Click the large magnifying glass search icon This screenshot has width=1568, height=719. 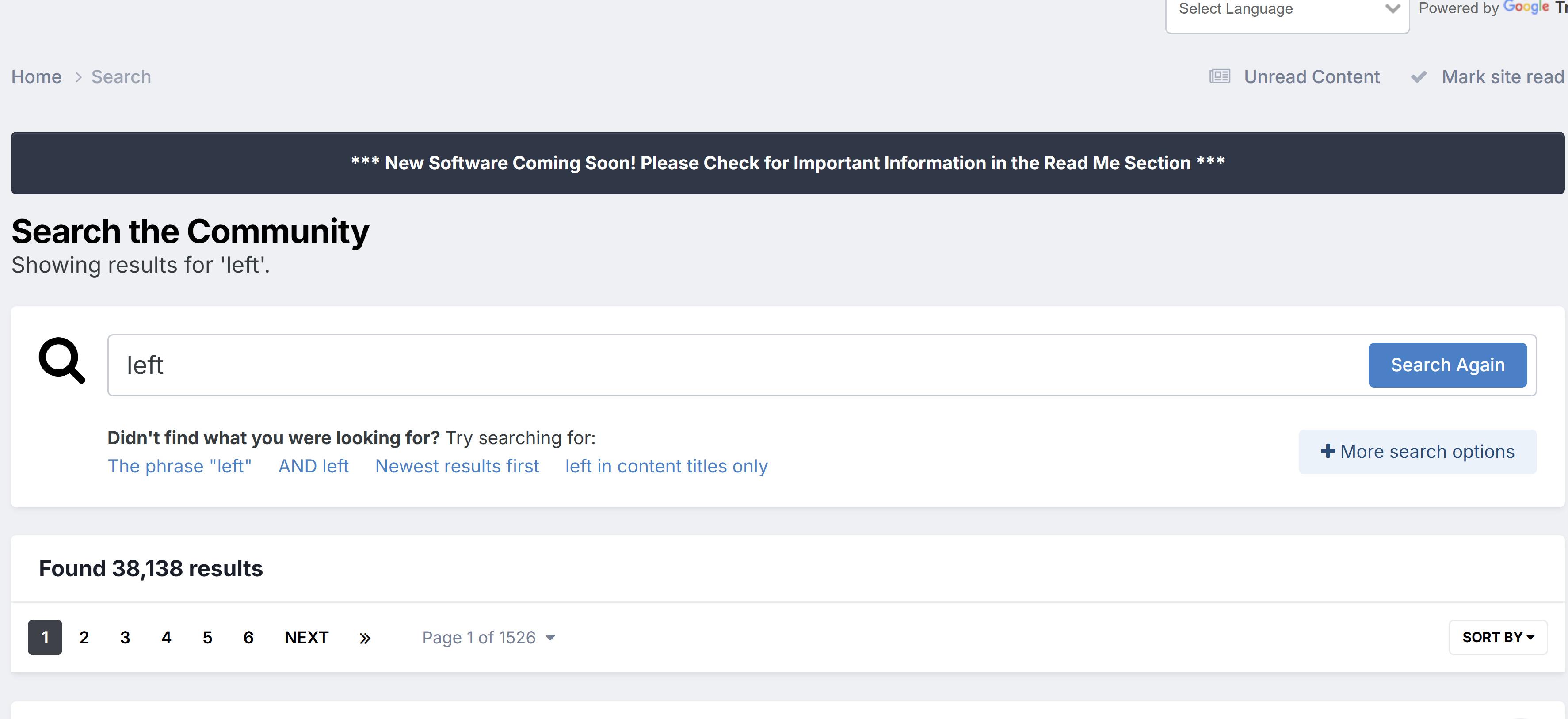pos(61,360)
